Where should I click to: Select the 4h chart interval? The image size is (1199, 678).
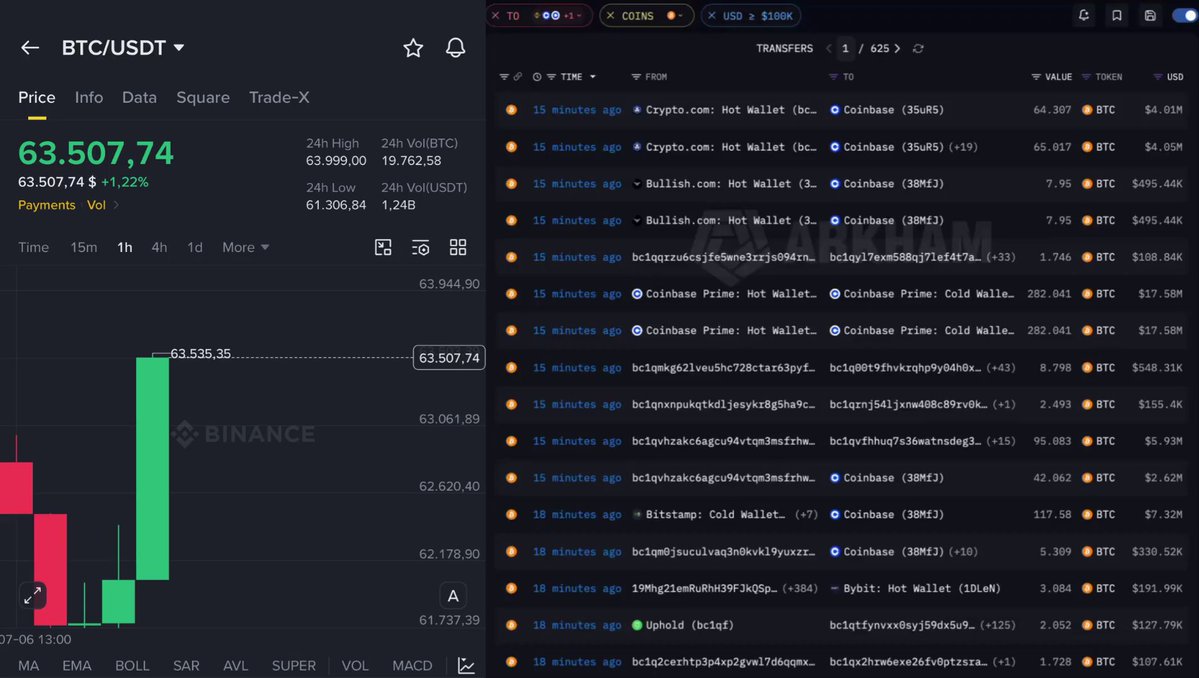point(159,248)
